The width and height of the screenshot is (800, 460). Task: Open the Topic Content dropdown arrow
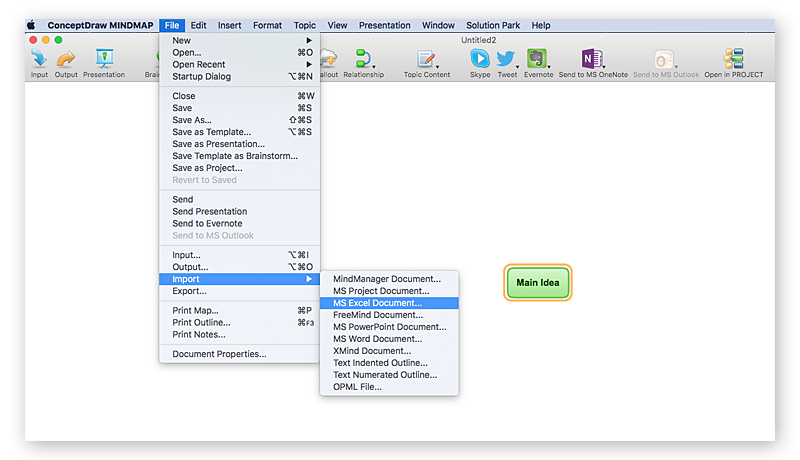tap(437, 67)
